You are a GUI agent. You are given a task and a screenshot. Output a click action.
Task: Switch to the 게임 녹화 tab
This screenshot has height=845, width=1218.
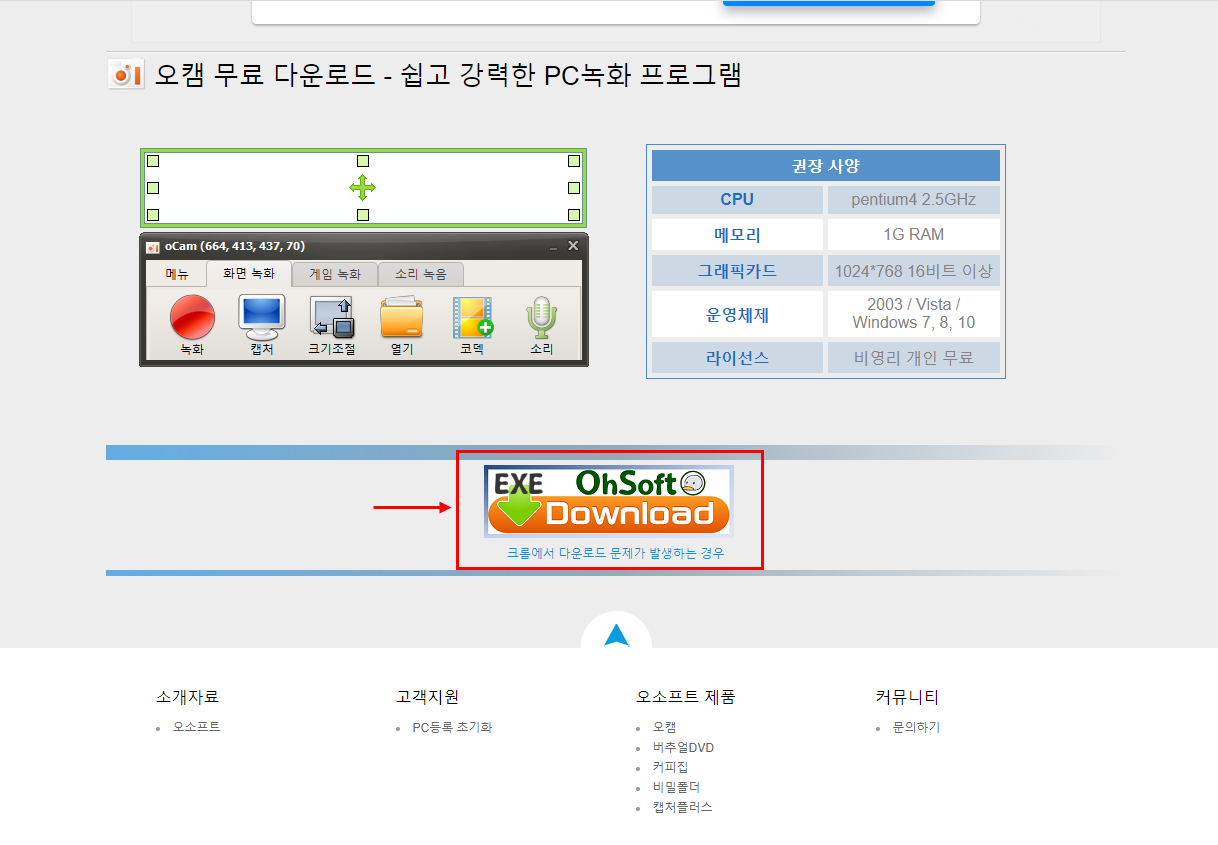click(x=335, y=274)
